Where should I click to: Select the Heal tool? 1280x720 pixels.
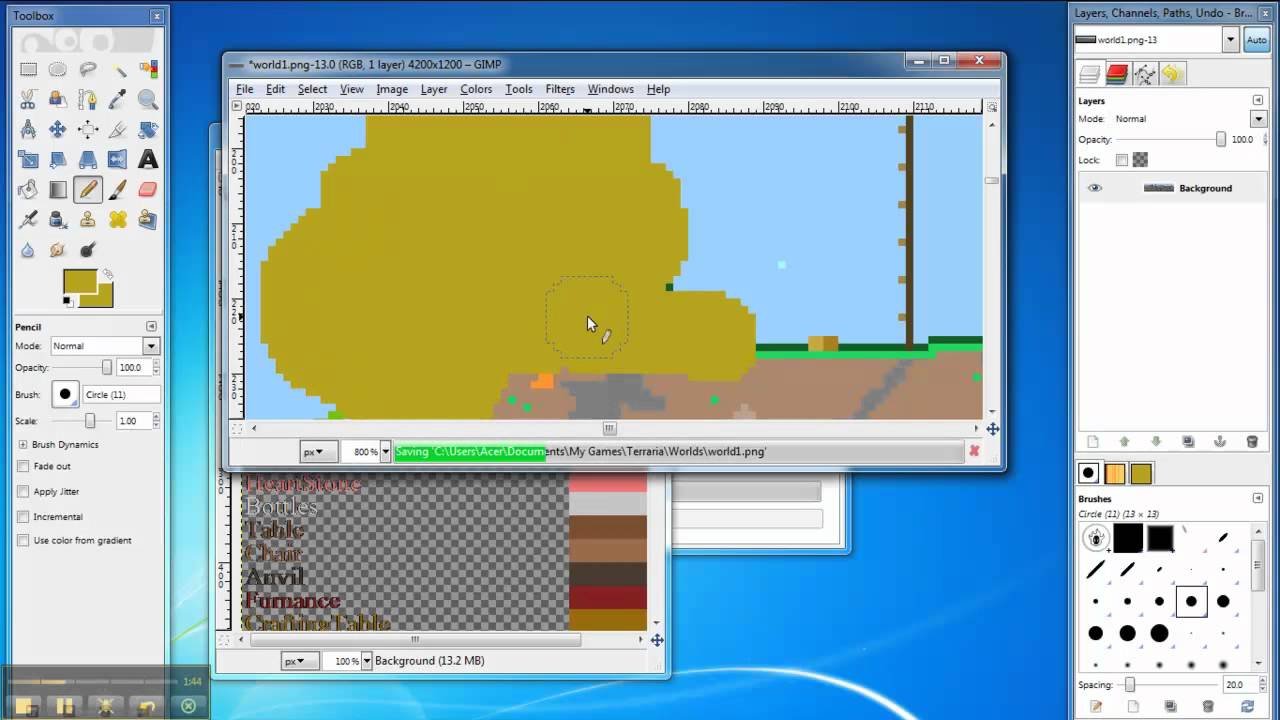[x=118, y=219]
